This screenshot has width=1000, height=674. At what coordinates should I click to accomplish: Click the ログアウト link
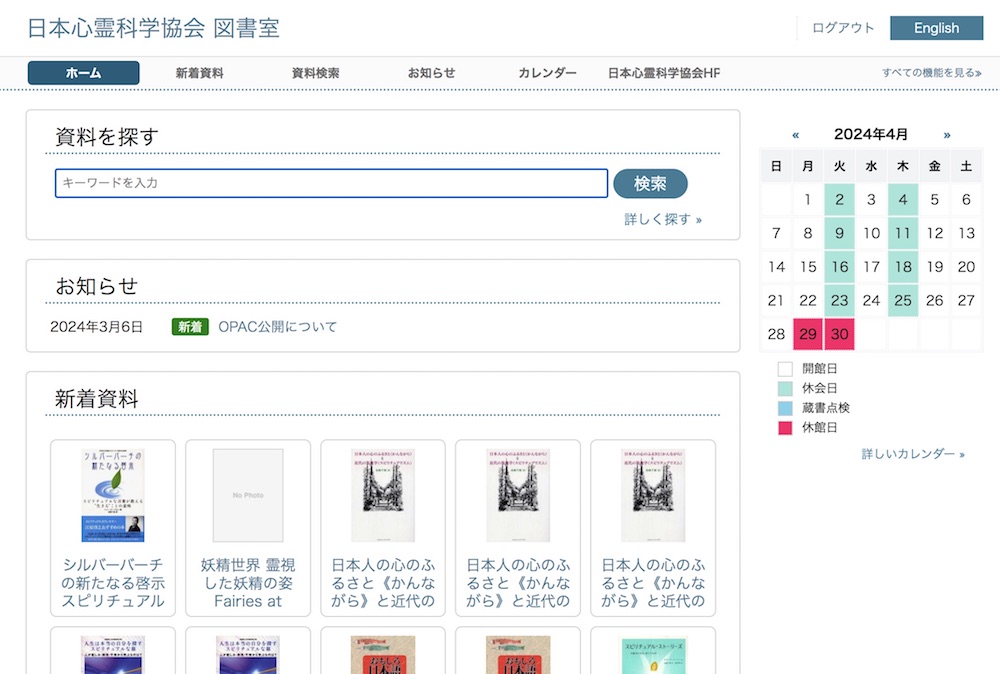pos(843,28)
